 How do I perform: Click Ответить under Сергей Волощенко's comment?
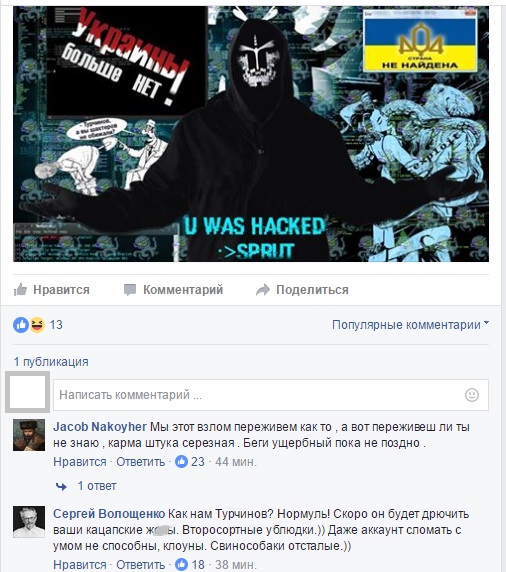[x=140, y=565]
